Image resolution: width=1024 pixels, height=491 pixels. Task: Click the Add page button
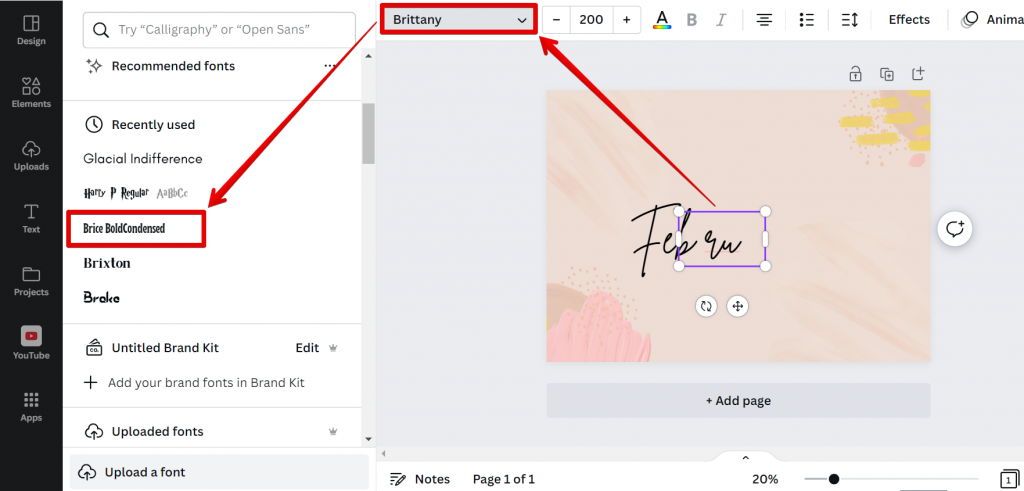click(738, 400)
